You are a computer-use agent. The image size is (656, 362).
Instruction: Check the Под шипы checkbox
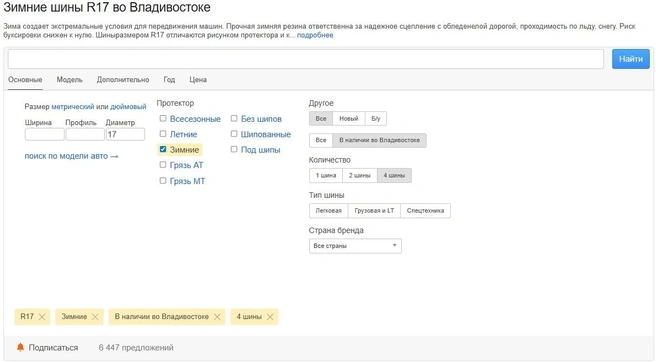tap(234, 149)
